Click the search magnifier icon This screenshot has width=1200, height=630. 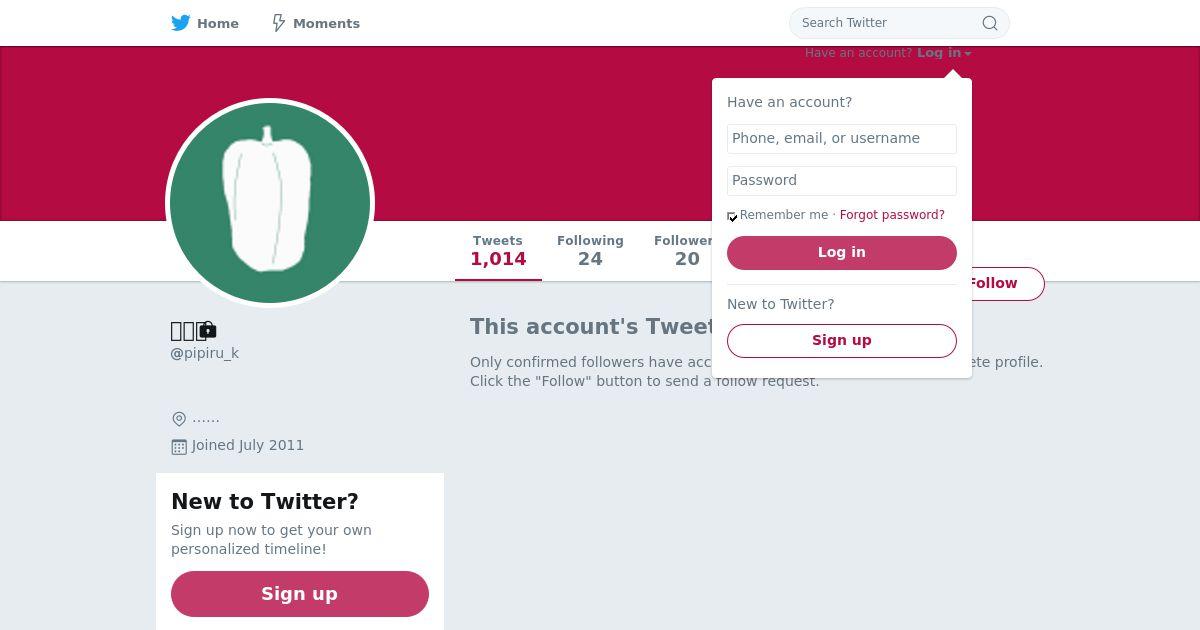[x=989, y=23]
